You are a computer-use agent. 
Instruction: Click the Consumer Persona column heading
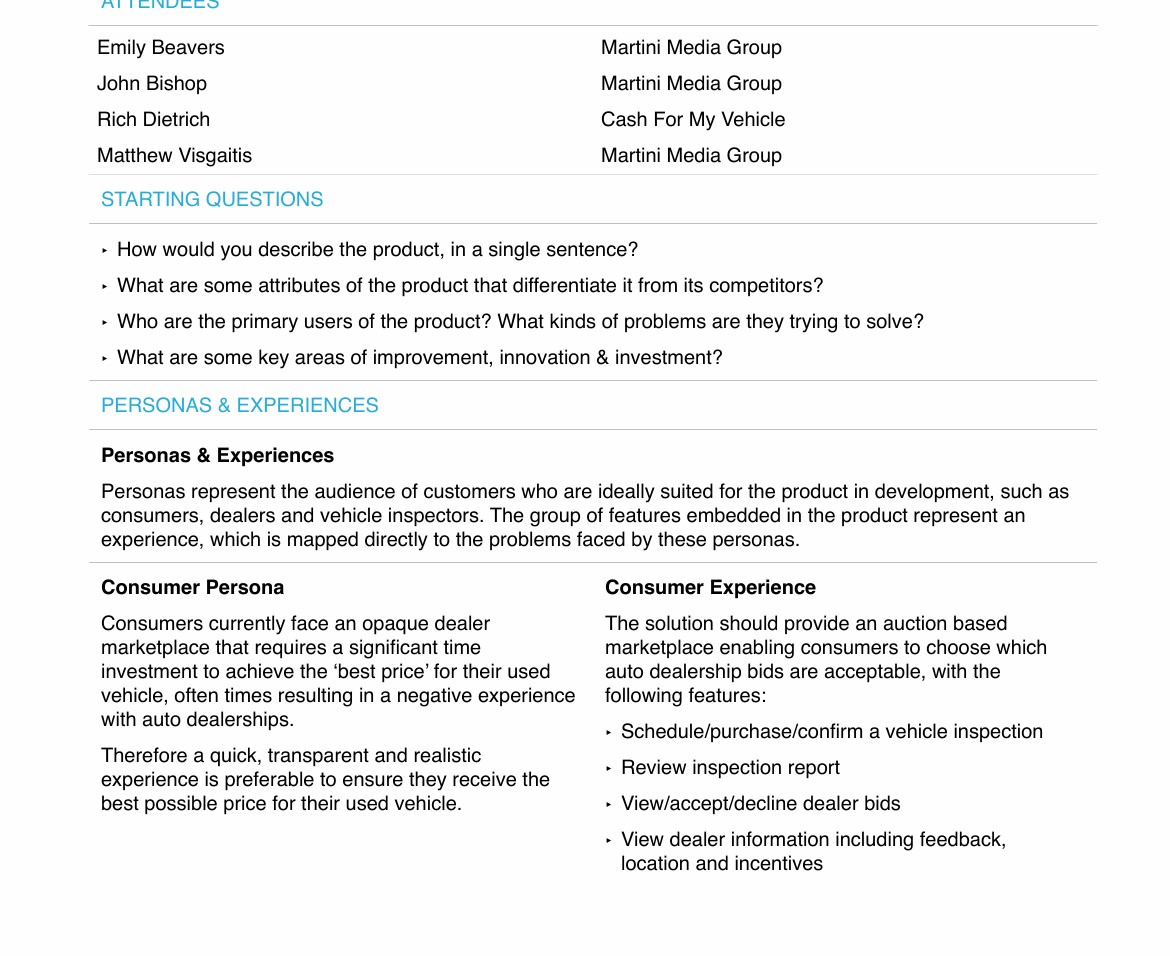click(193, 587)
